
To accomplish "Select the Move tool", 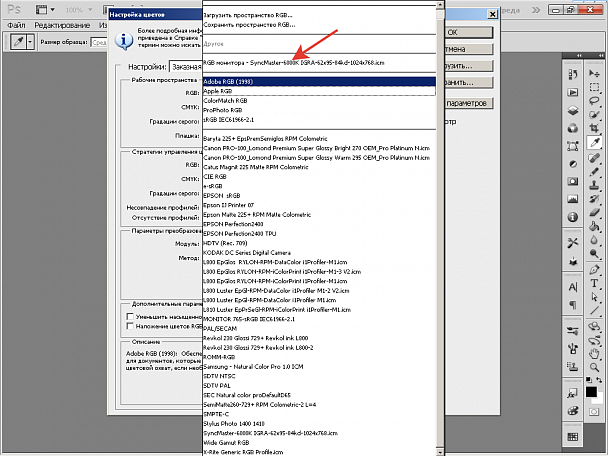I will [x=594, y=73].
